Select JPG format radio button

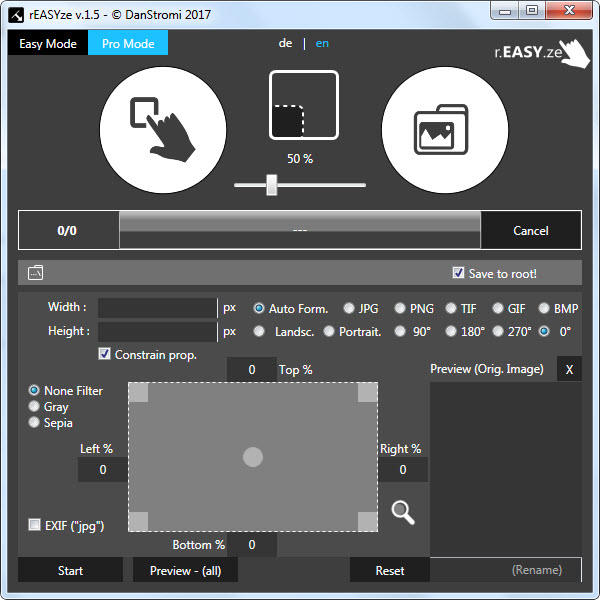tap(349, 308)
